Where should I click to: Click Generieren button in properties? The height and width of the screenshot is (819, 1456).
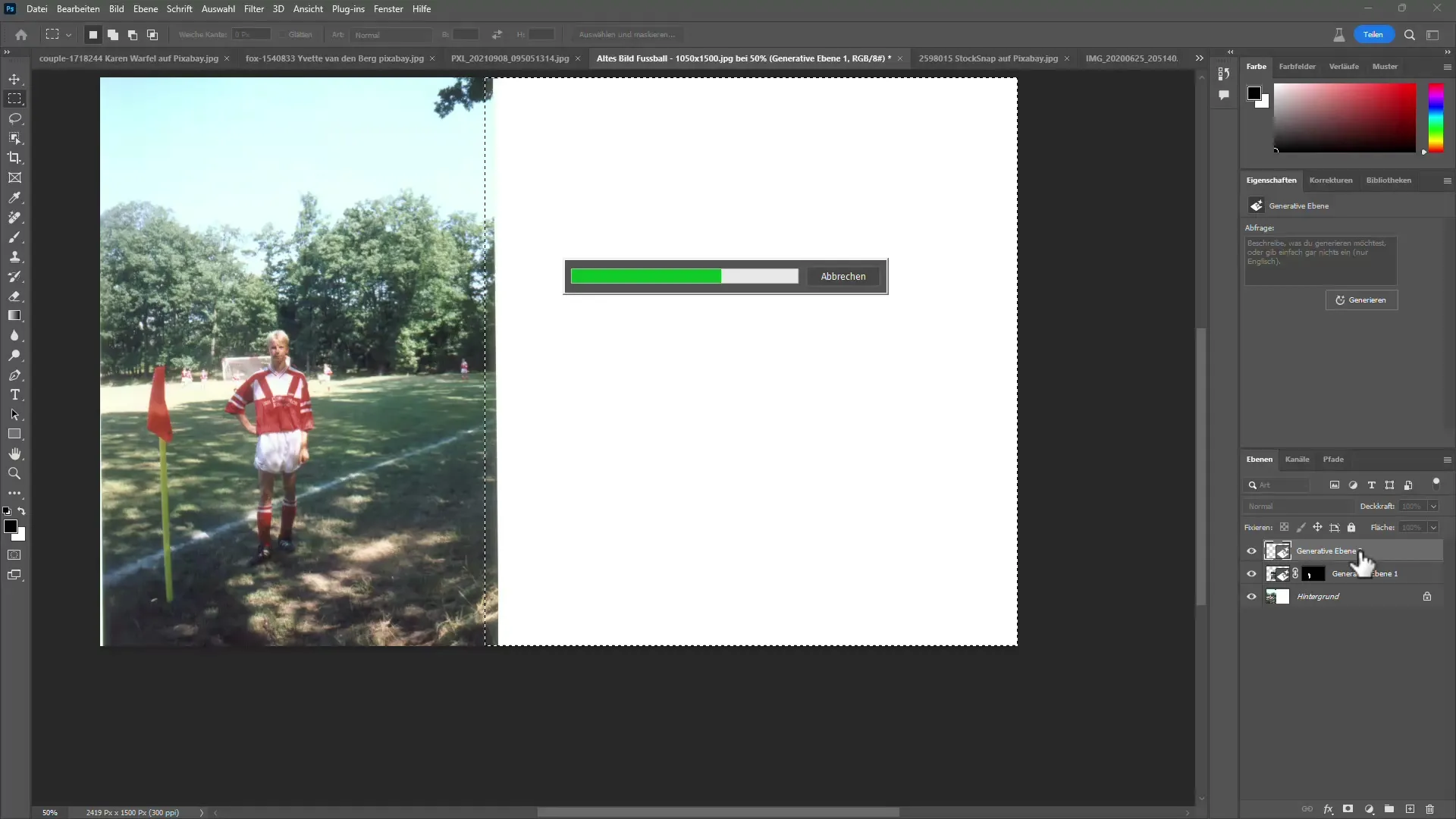tap(1362, 300)
